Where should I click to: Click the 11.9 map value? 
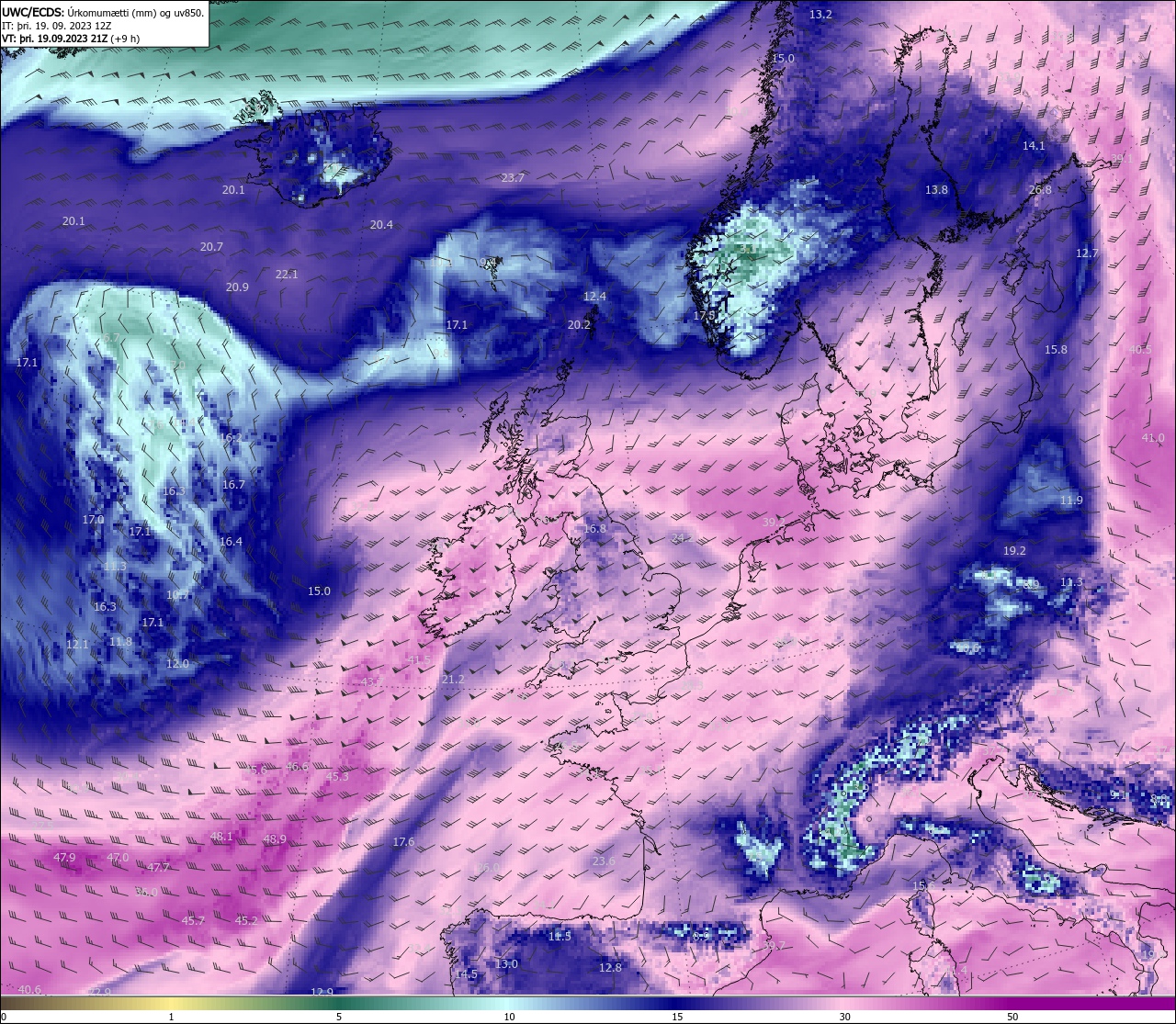tap(1071, 501)
